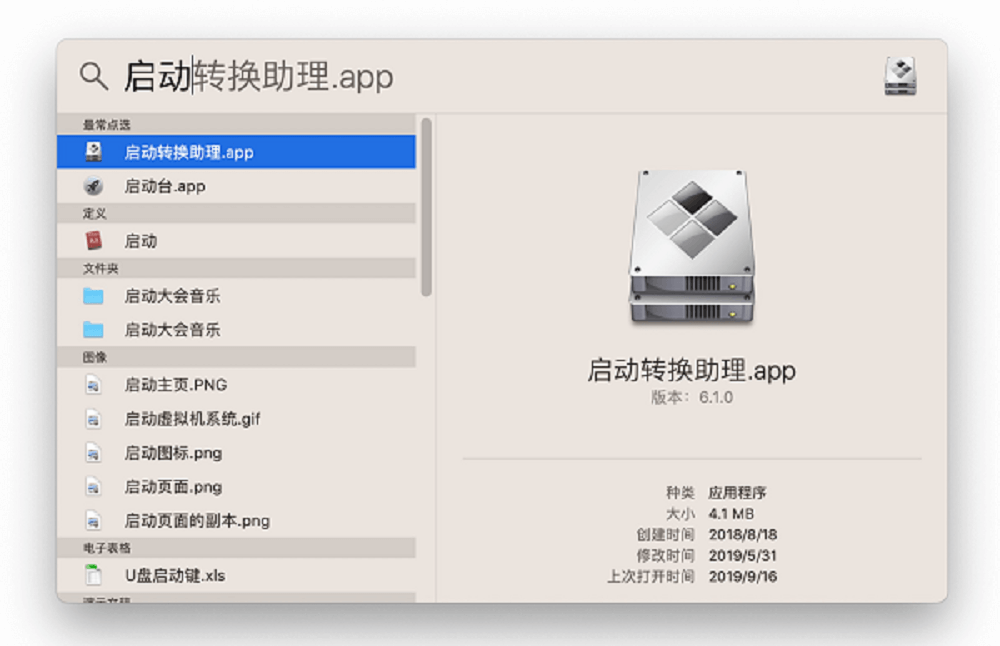The image size is (1000, 646).
Task: Click the magnifying glass search icon
Action: pos(93,75)
